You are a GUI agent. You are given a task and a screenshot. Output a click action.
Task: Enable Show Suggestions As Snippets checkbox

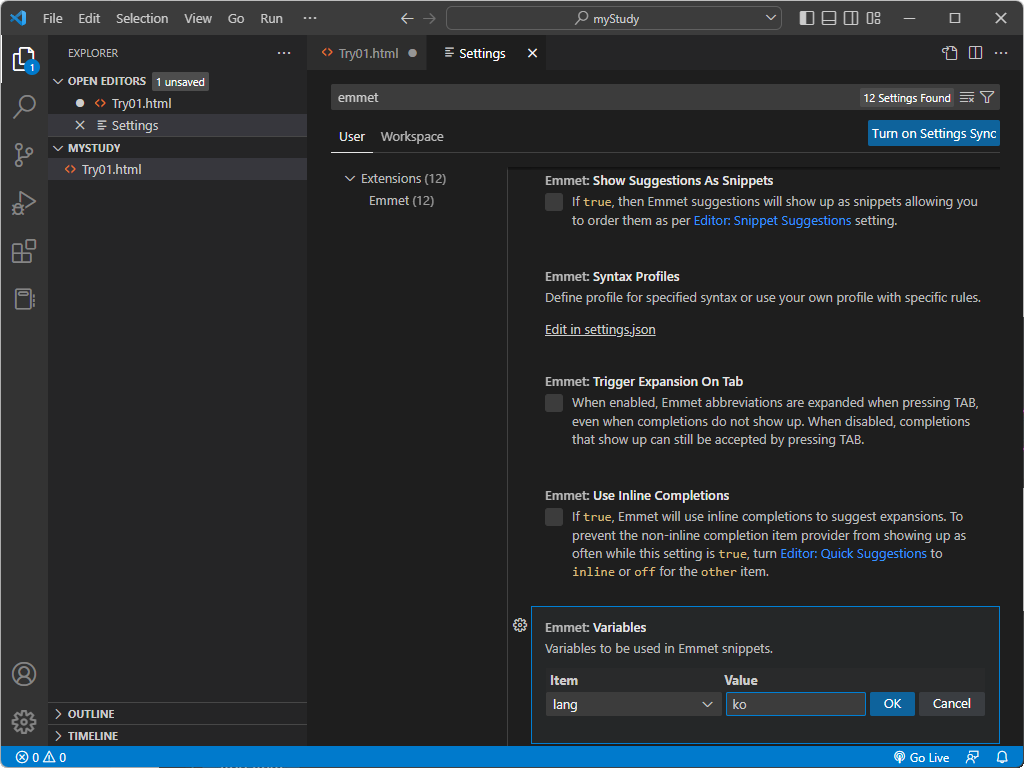(x=554, y=202)
